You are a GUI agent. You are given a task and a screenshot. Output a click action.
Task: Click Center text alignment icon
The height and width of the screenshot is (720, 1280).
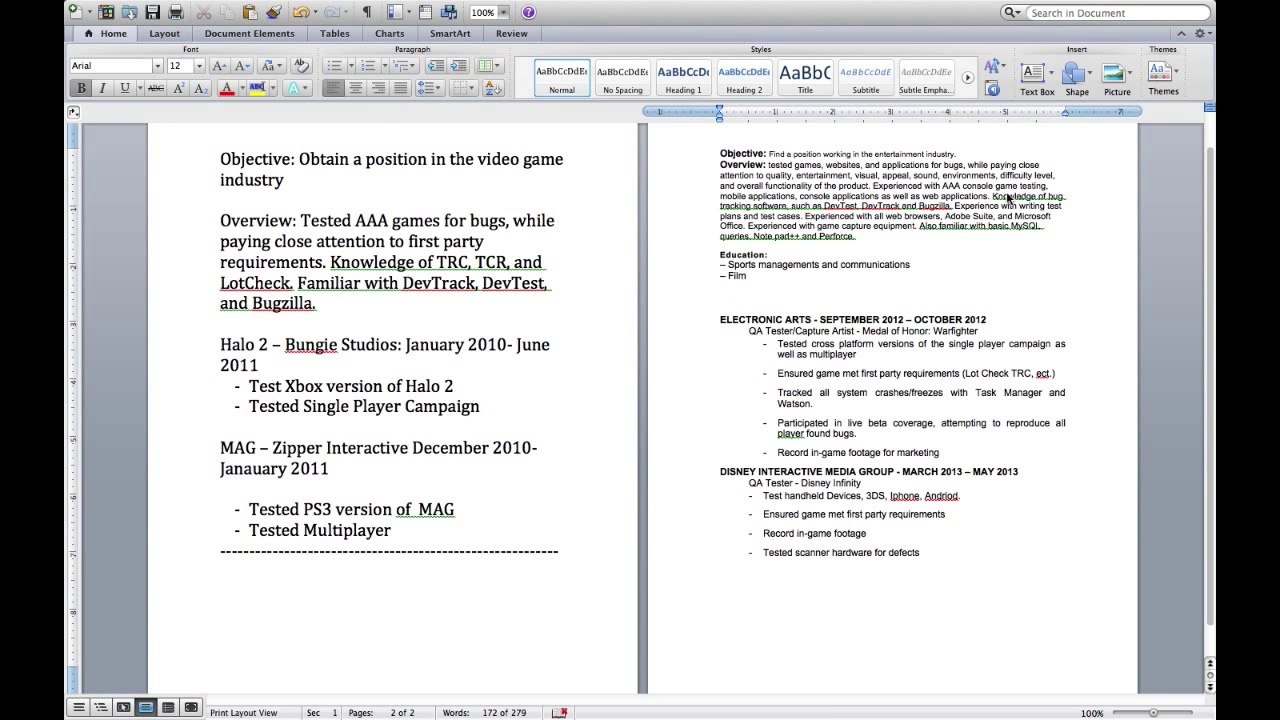[x=356, y=88]
